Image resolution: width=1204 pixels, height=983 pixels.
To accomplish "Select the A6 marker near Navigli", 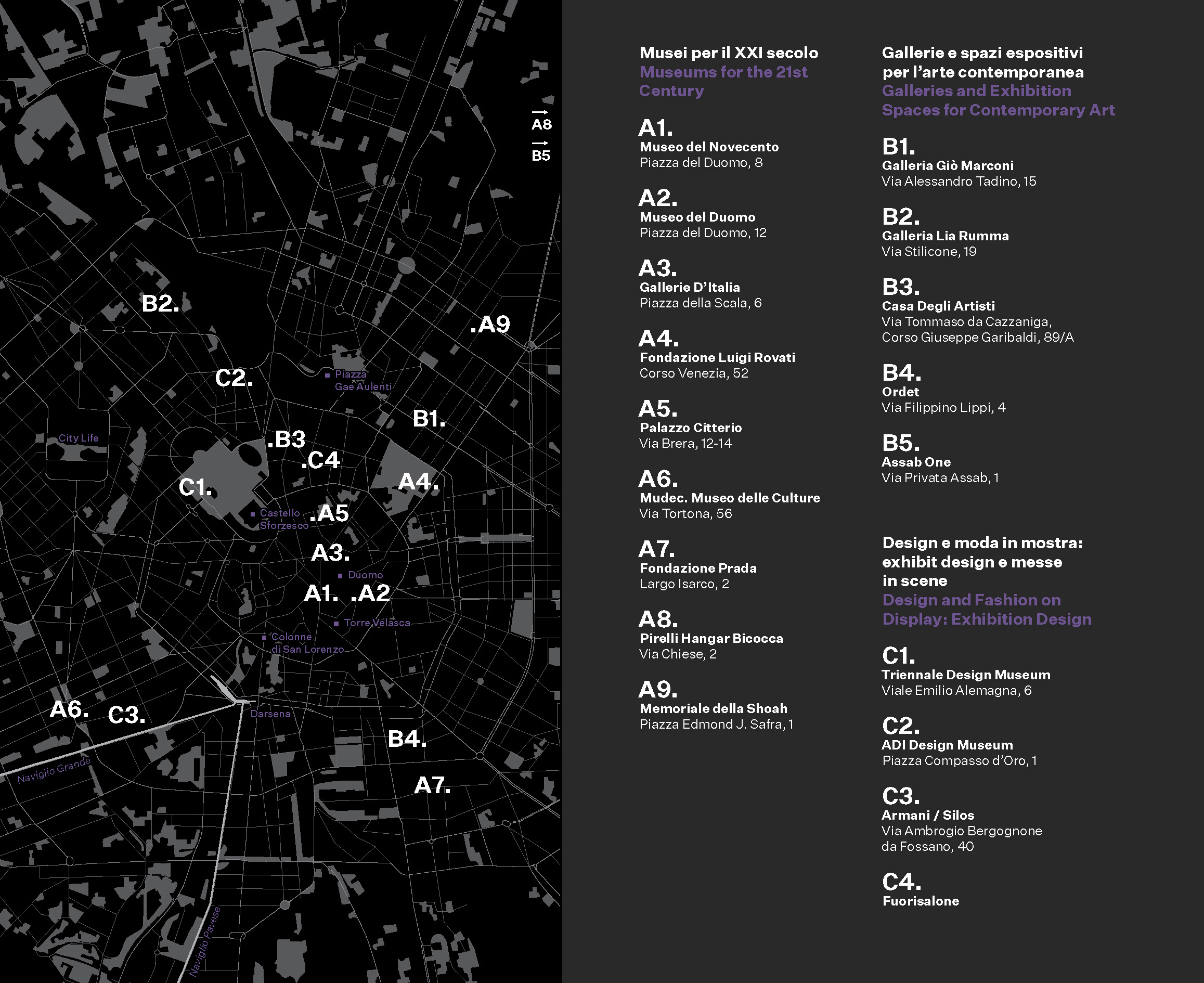I will tap(69, 709).
